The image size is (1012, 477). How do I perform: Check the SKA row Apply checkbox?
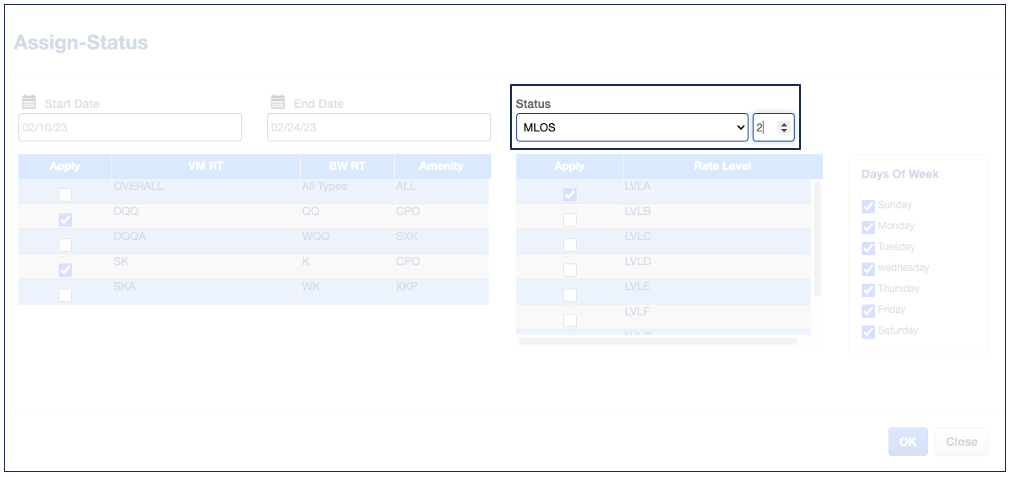65,295
